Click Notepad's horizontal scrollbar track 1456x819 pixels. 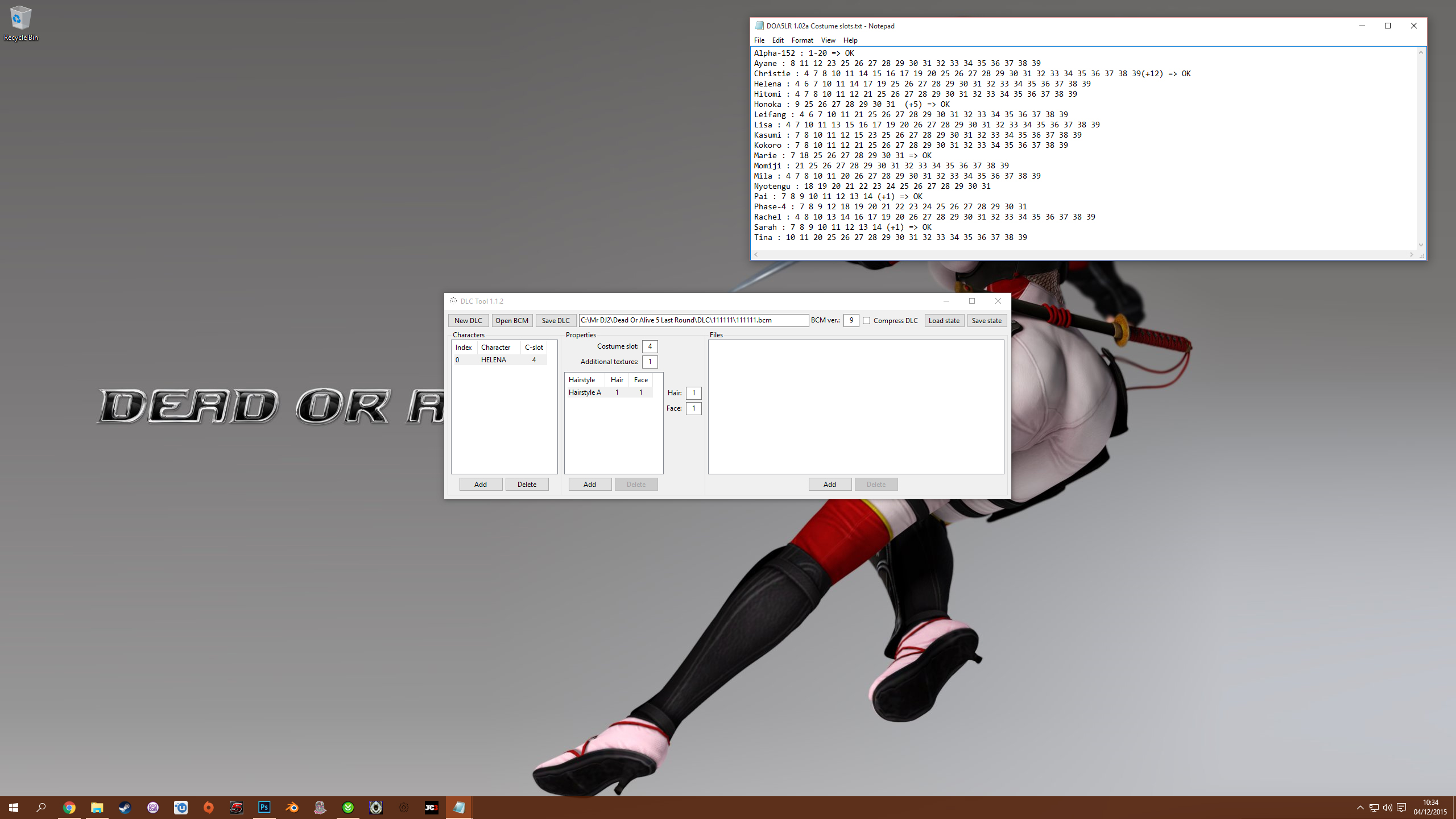(x=1081, y=255)
